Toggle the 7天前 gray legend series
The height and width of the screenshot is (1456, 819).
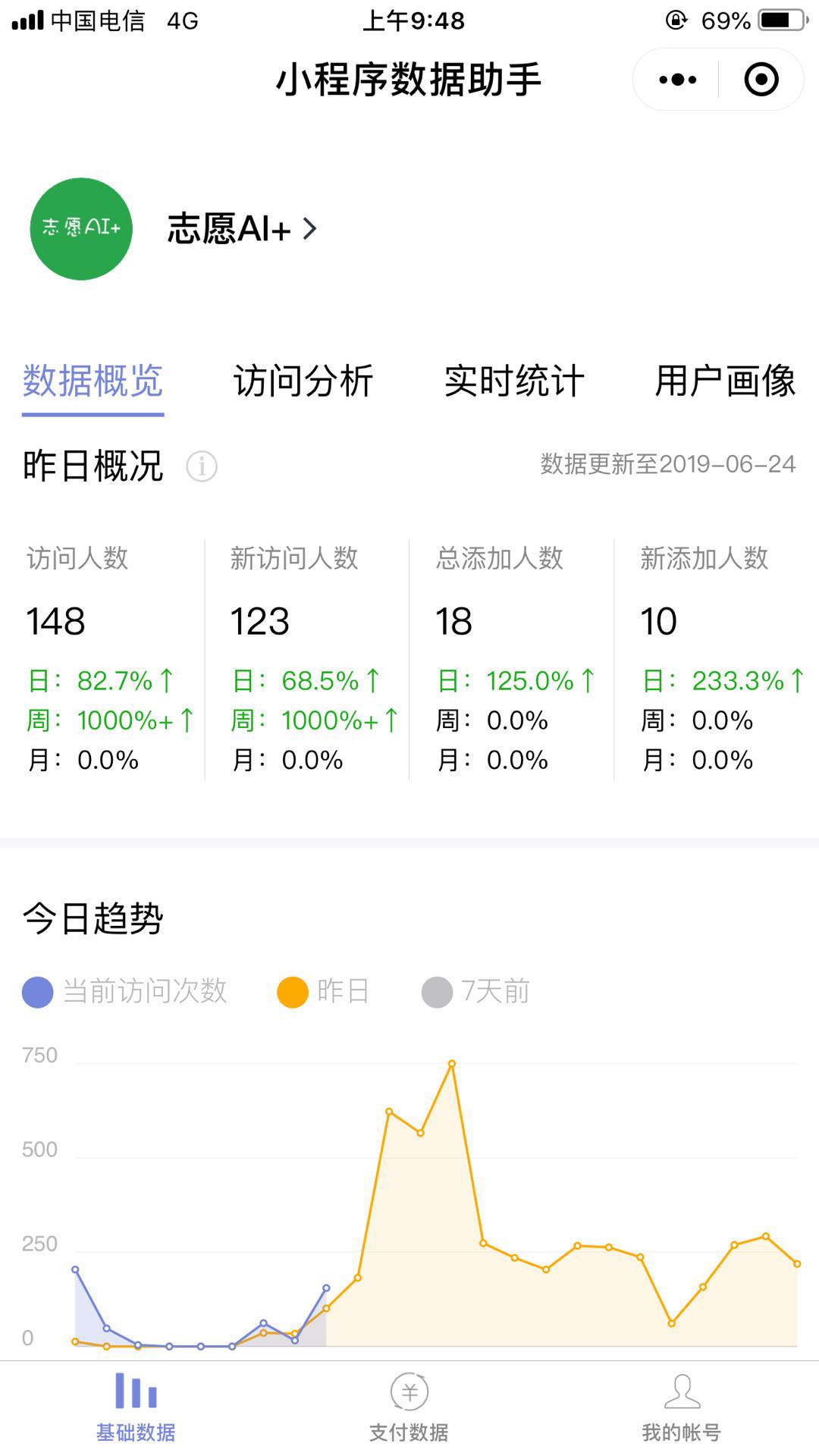pos(476,992)
